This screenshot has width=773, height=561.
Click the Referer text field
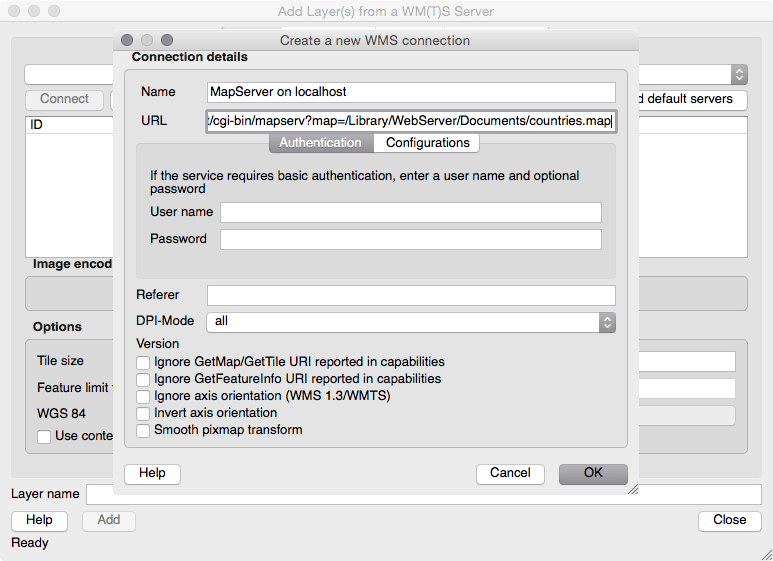410,295
